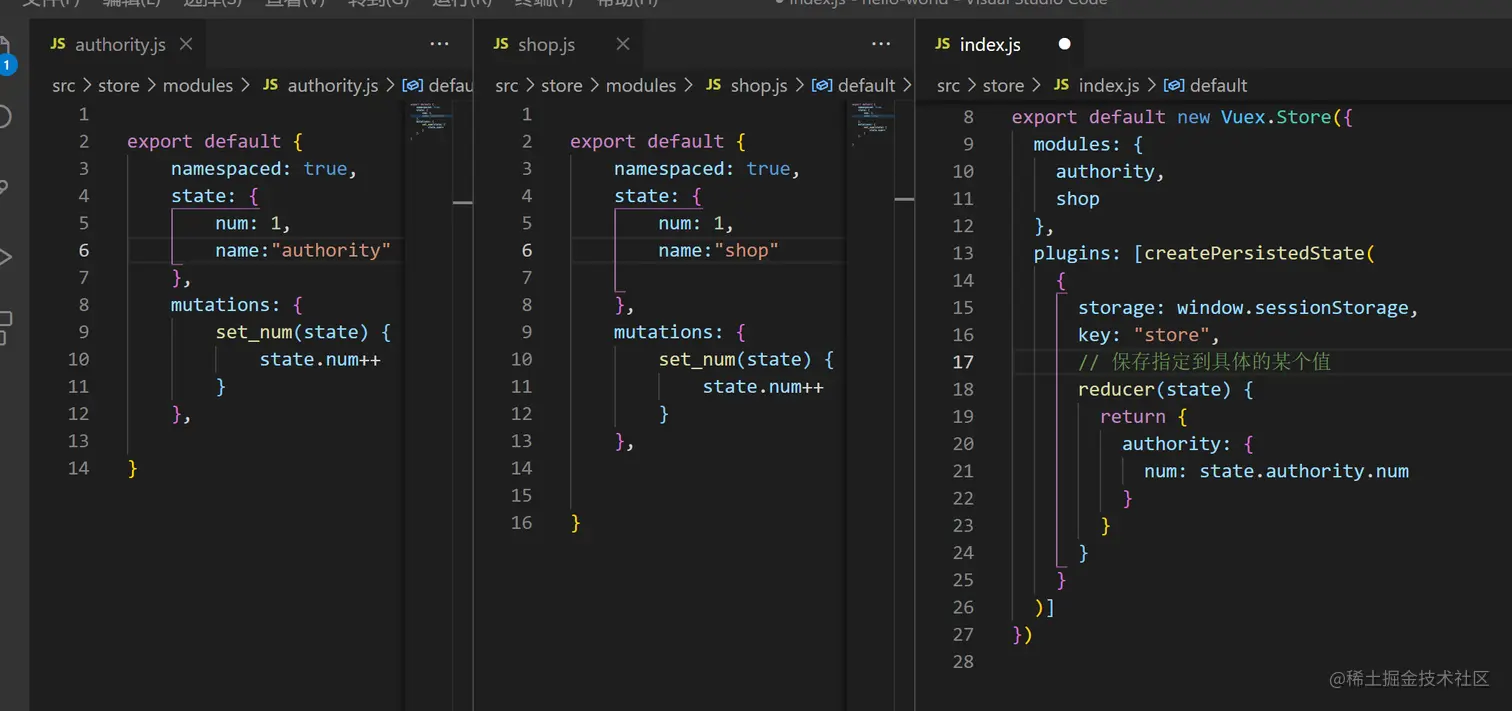Switch to the shop.js tab
1512x711 pixels.
pyautogui.click(x=560, y=44)
